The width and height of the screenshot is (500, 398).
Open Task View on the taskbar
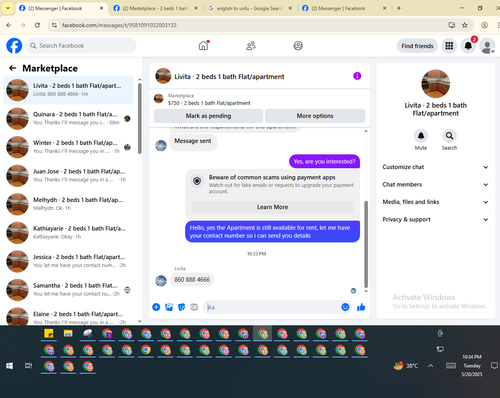(x=29, y=366)
